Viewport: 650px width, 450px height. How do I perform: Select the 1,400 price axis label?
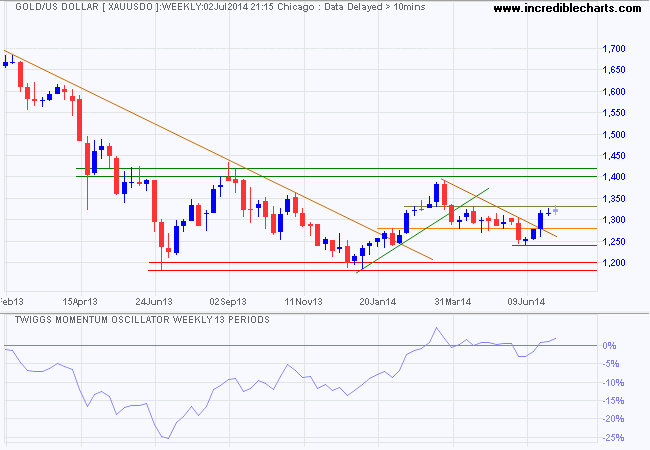[614, 177]
